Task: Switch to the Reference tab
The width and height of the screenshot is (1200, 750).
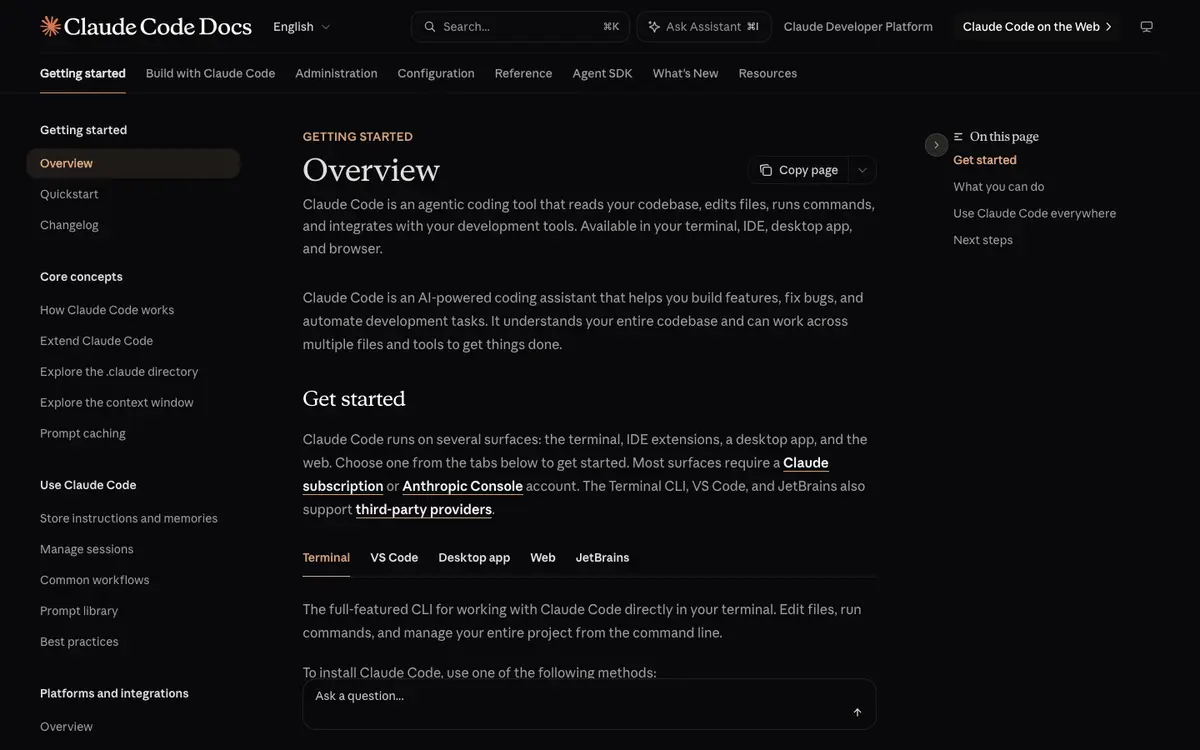Action: point(523,73)
